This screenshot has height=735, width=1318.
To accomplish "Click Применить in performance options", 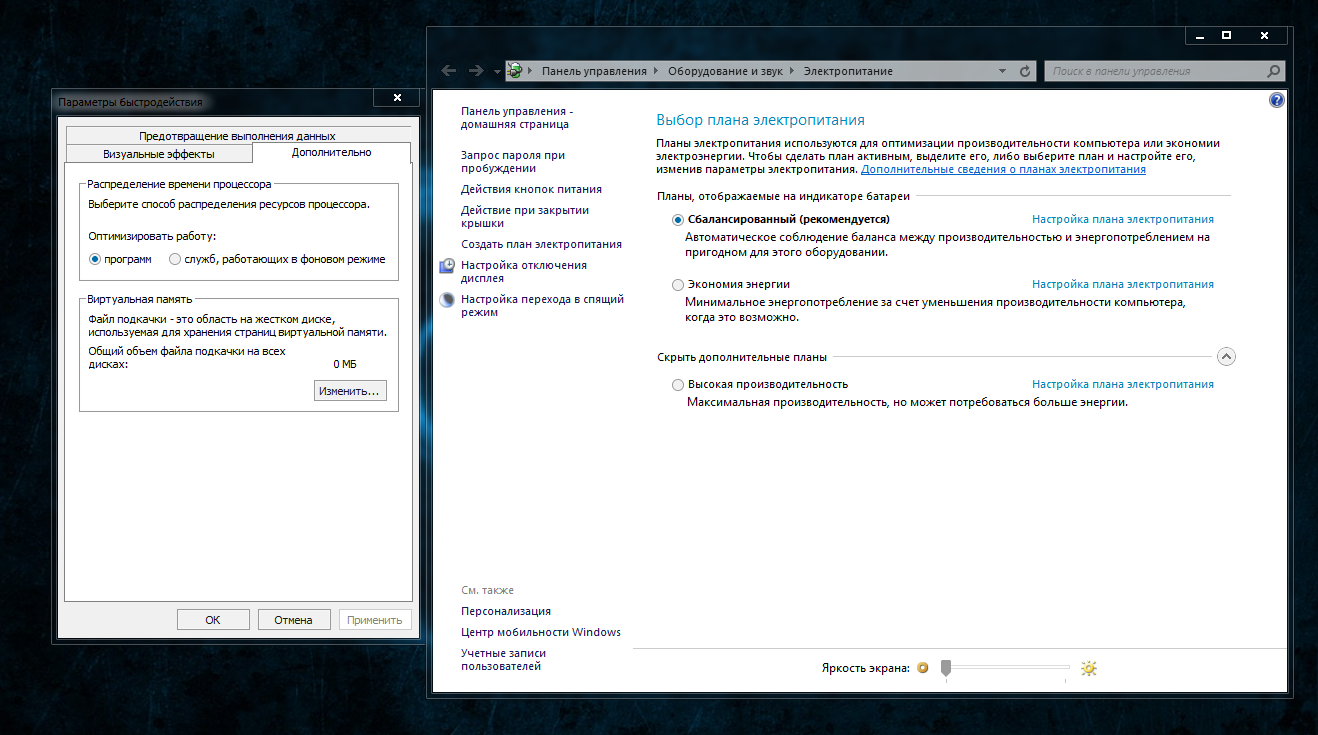I will [x=375, y=620].
